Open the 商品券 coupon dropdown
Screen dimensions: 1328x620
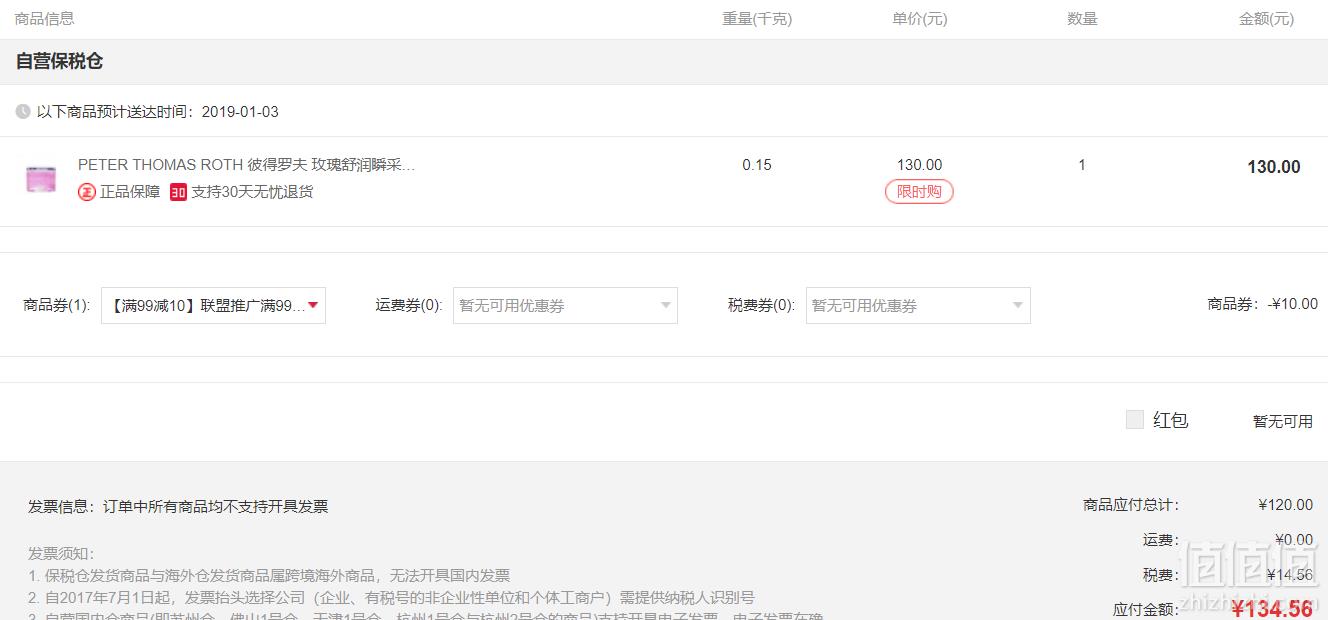213,305
